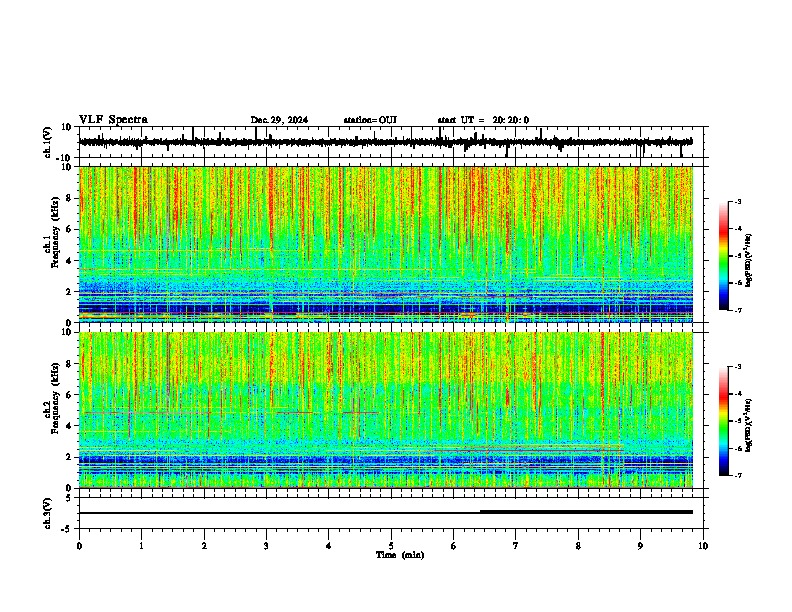792x612 pixels.
Task: Click the "8" kHz tick of ch.1 spectrogram
Action: click(x=70, y=198)
